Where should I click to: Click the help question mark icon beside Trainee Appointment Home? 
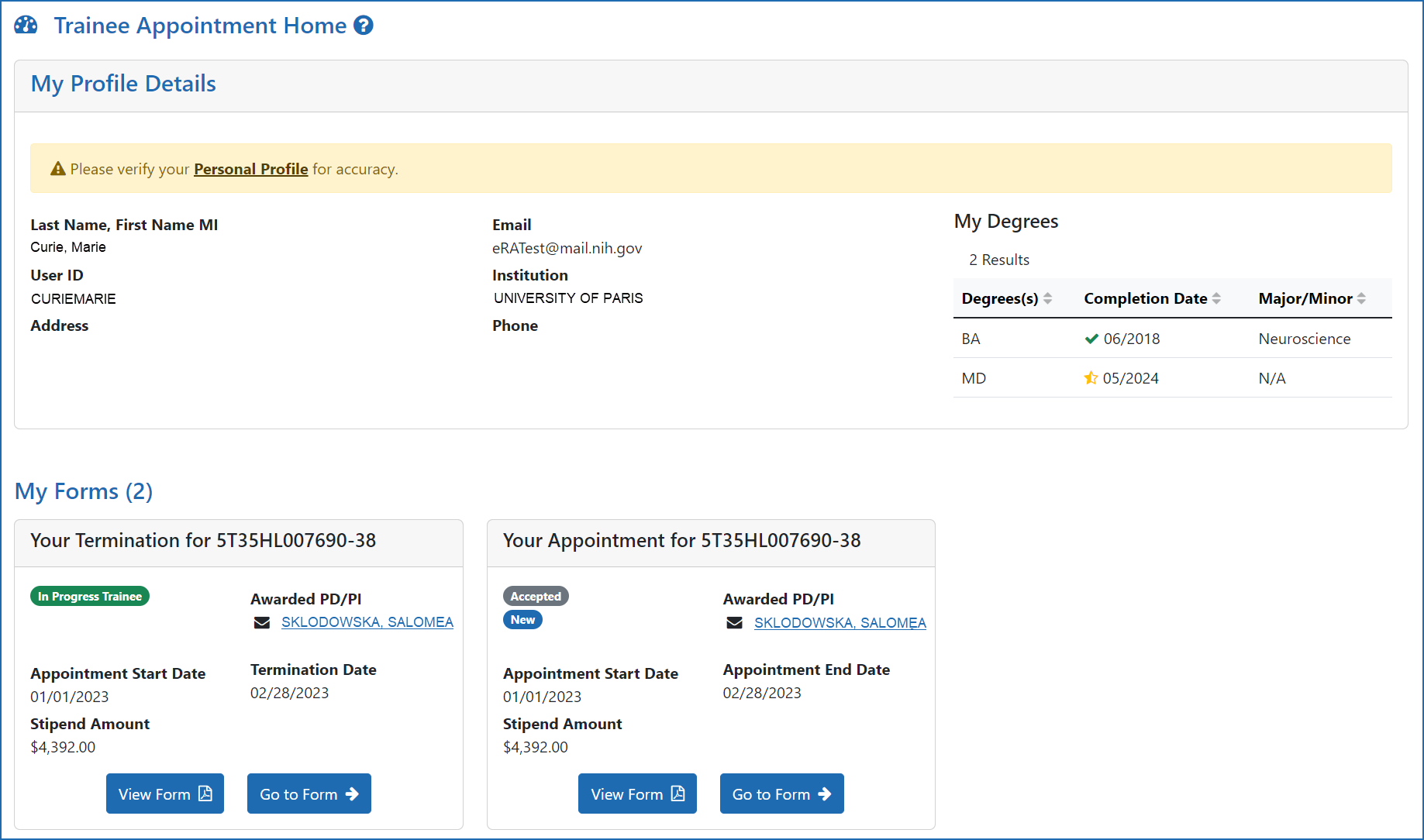pyautogui.click(x=364, y=26)
